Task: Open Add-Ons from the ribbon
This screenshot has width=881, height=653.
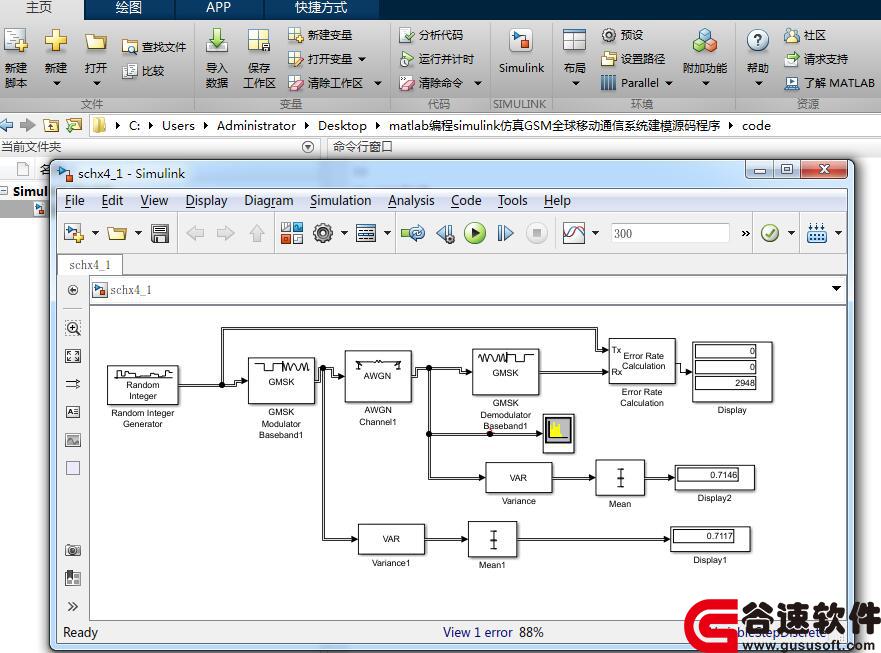Action: pos(705,41)
